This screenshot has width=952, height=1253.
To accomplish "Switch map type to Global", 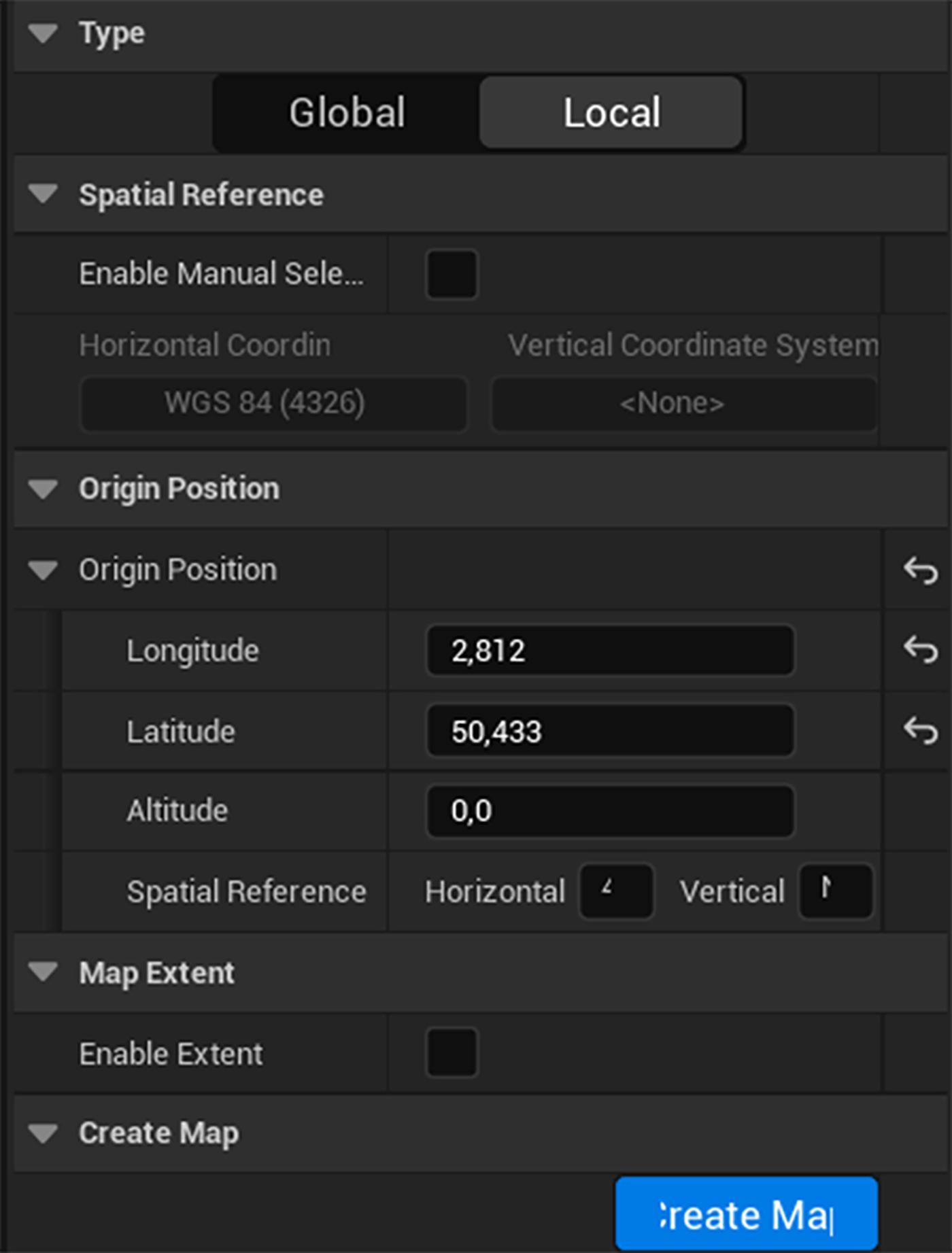I will pyautogui.click(x=347, y=112).
